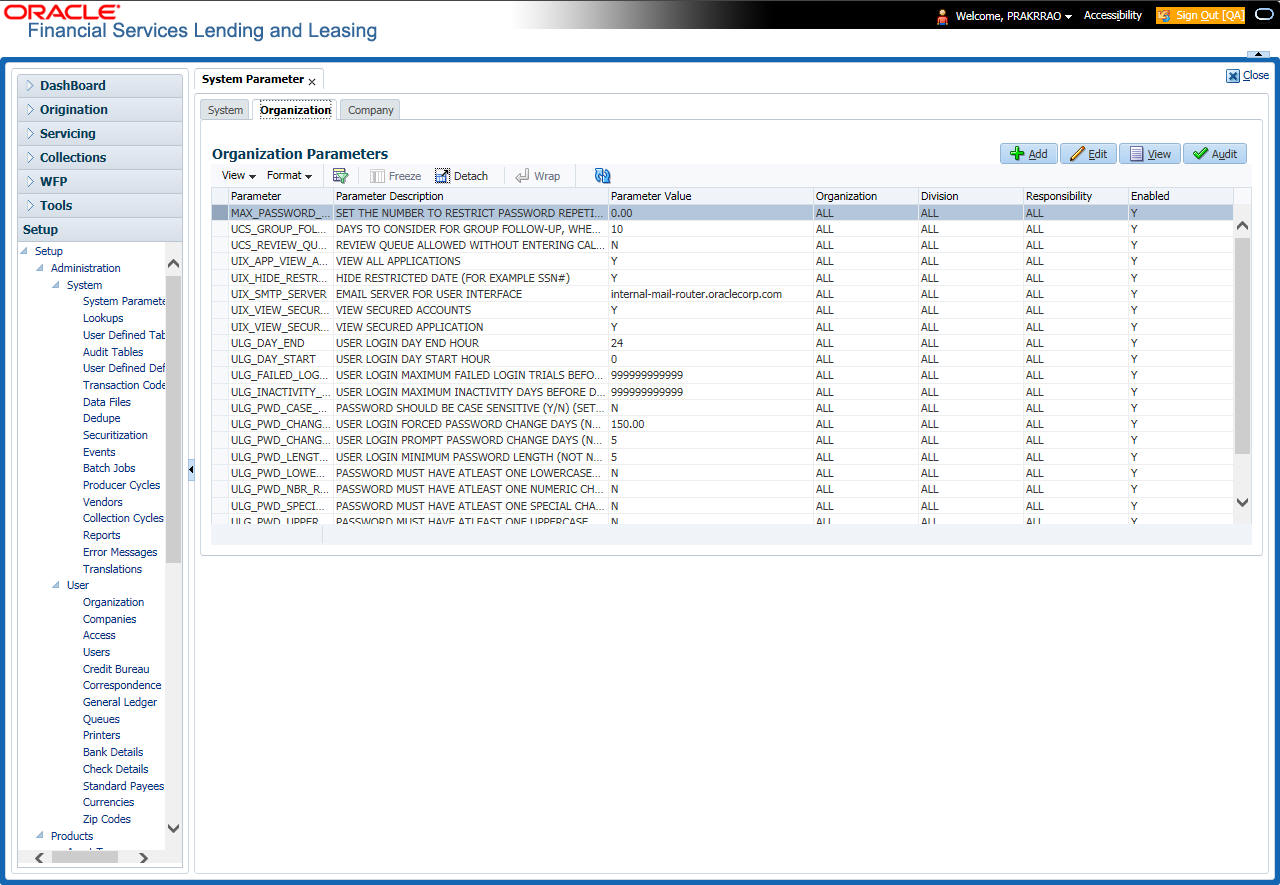Click the Query By Example toolbar icon
Image resolution: width=1280 pixels, height=885 pixels.
tap(340, 175)
